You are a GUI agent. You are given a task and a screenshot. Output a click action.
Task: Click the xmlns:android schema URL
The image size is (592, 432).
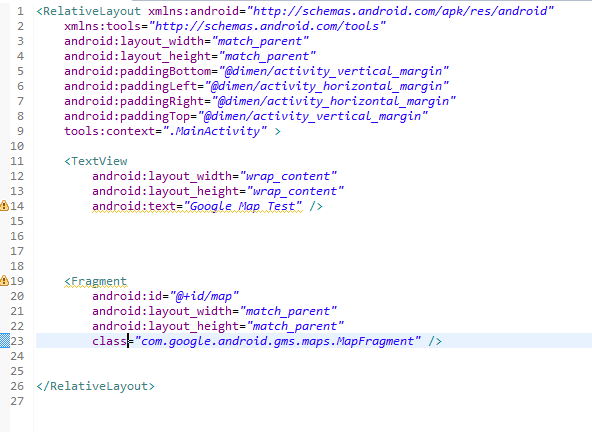[x=400, y=11]
